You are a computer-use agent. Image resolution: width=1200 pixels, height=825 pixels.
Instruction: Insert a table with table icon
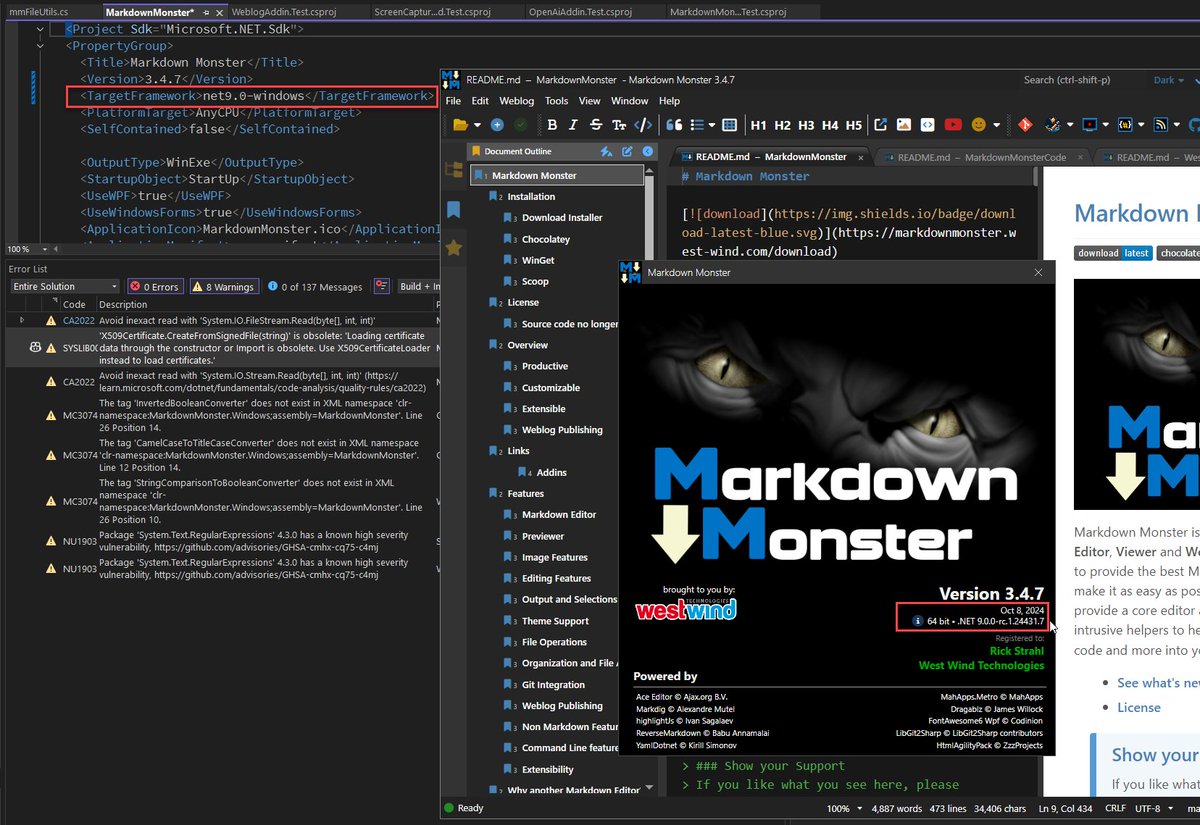pos(729,125)
